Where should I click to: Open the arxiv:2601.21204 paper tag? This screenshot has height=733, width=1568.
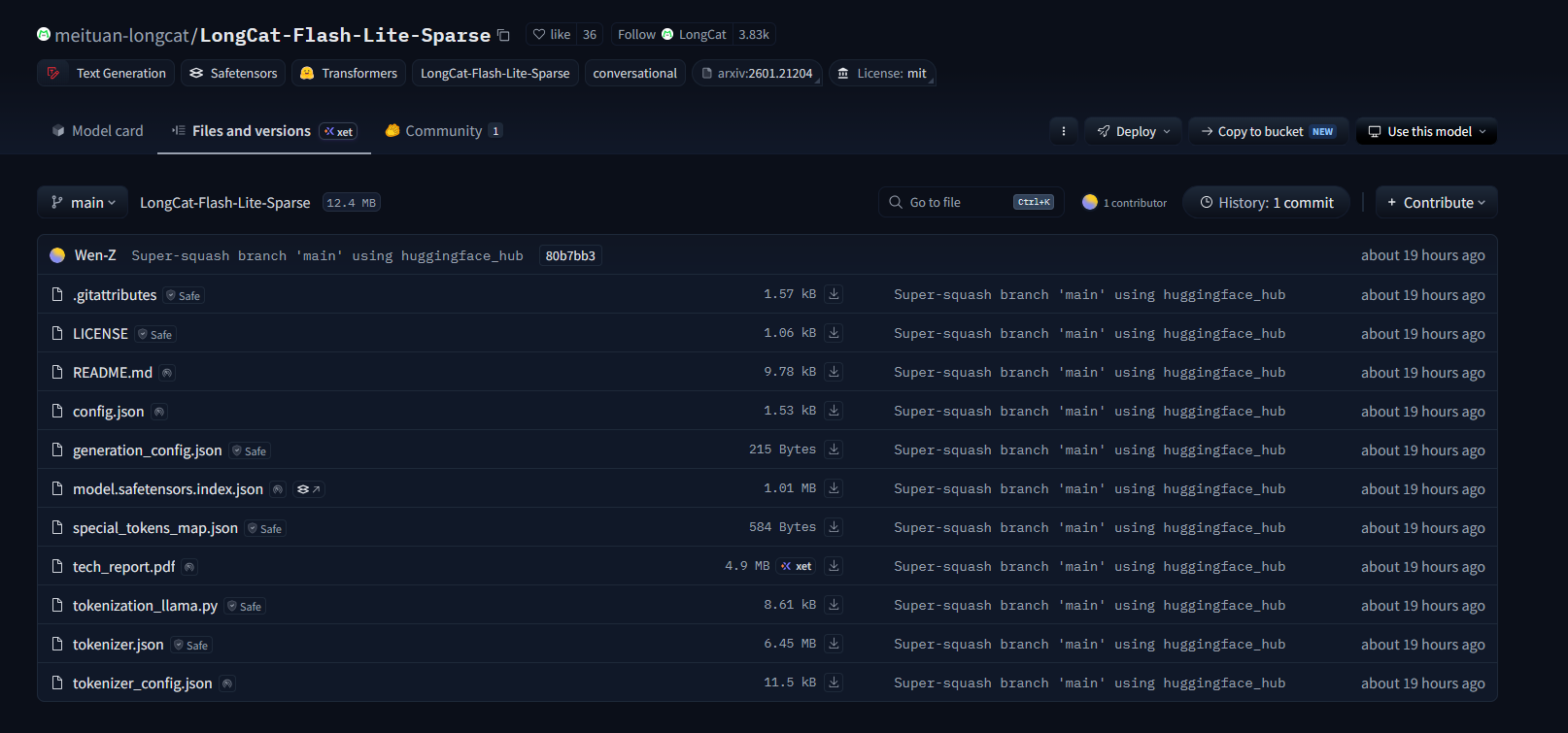[x=757, y=73]
